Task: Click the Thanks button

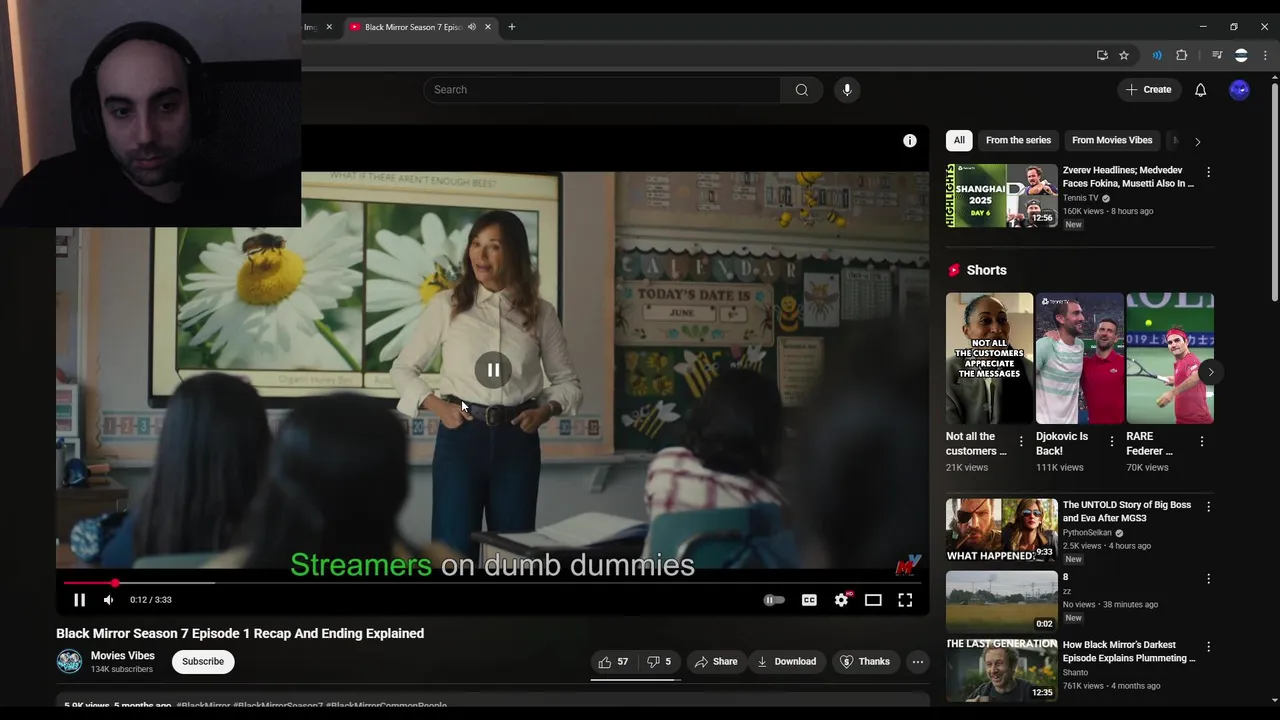Action: (864, 662)
